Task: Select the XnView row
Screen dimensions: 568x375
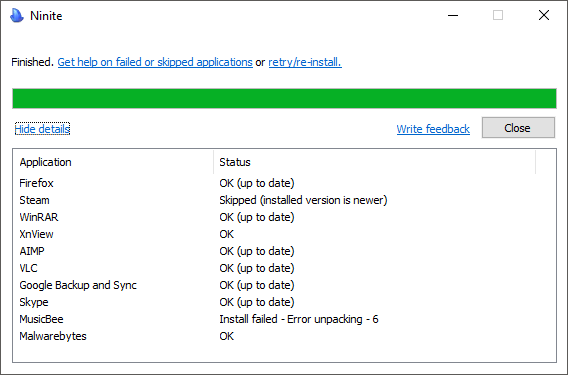Action: (x=284, y=234)
